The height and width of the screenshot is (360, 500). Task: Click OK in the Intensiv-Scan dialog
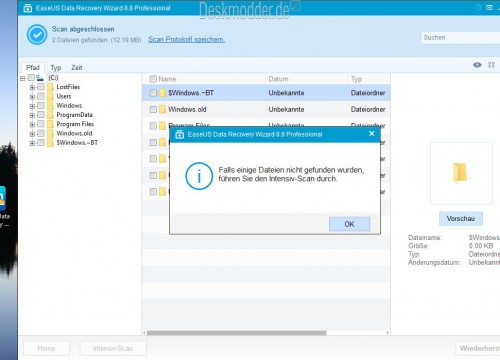coord(349,224)
